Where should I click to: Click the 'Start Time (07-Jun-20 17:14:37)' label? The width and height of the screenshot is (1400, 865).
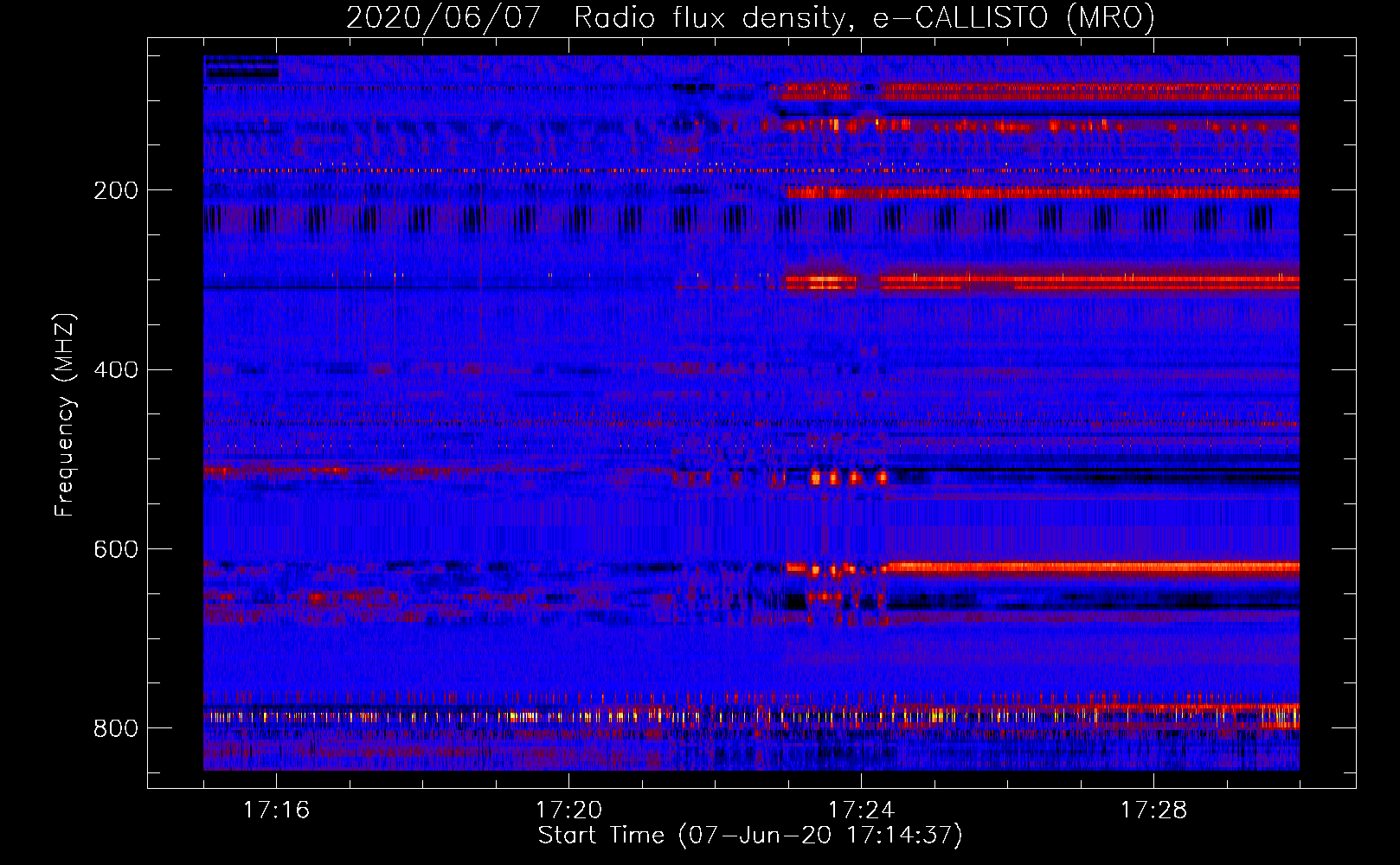click(x=750, y=835)
